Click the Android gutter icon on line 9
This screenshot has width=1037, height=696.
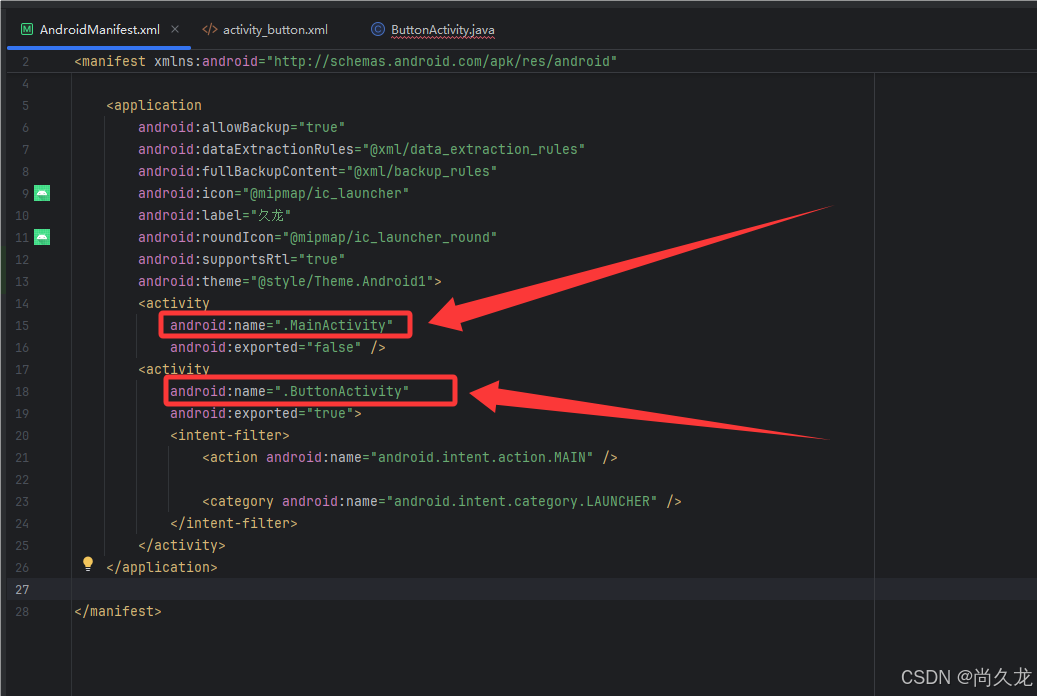tap(42, 193)
